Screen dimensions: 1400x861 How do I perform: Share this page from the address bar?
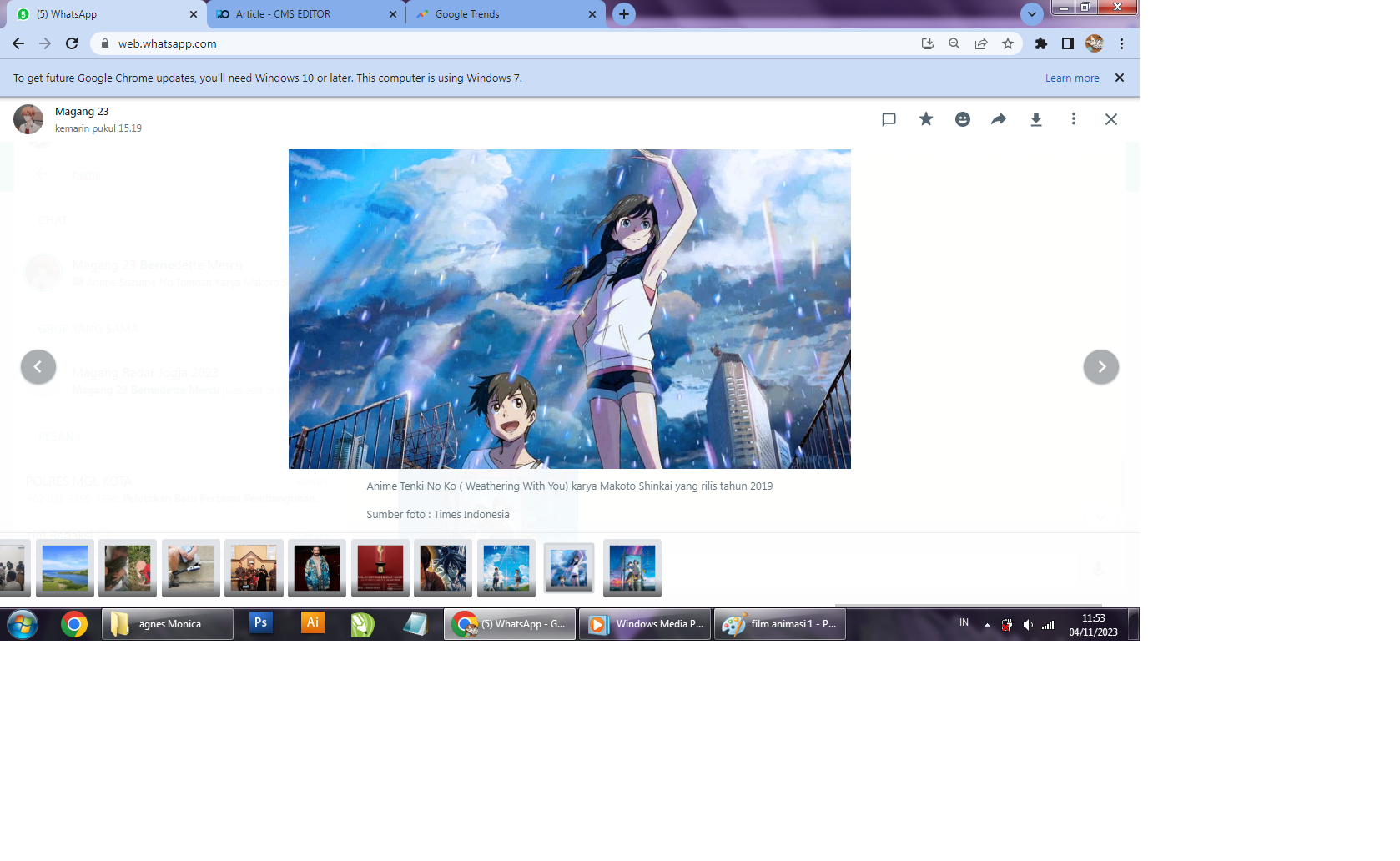tap(981, 43)
